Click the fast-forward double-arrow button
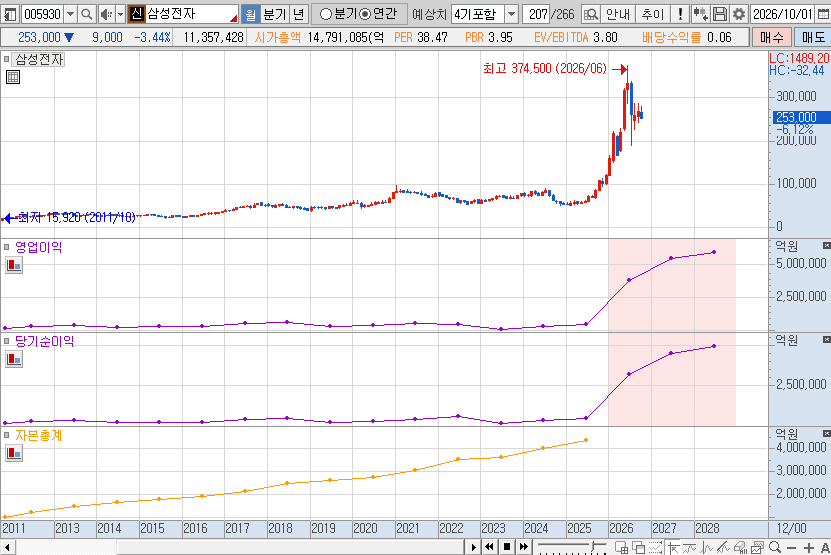Viewport: 831px width, 555px height. pos(524,547)
